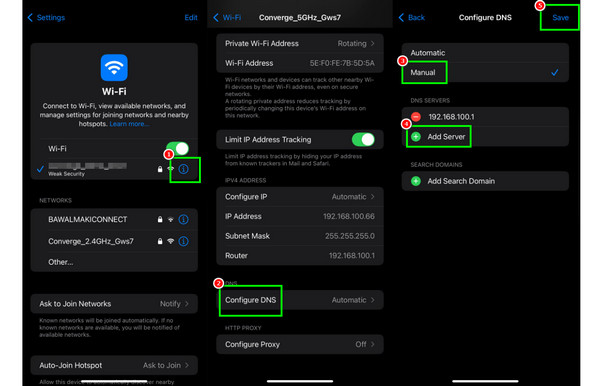Tap Add Search Domain label
This screenshot has height=386, width=600.
(461, 181)
